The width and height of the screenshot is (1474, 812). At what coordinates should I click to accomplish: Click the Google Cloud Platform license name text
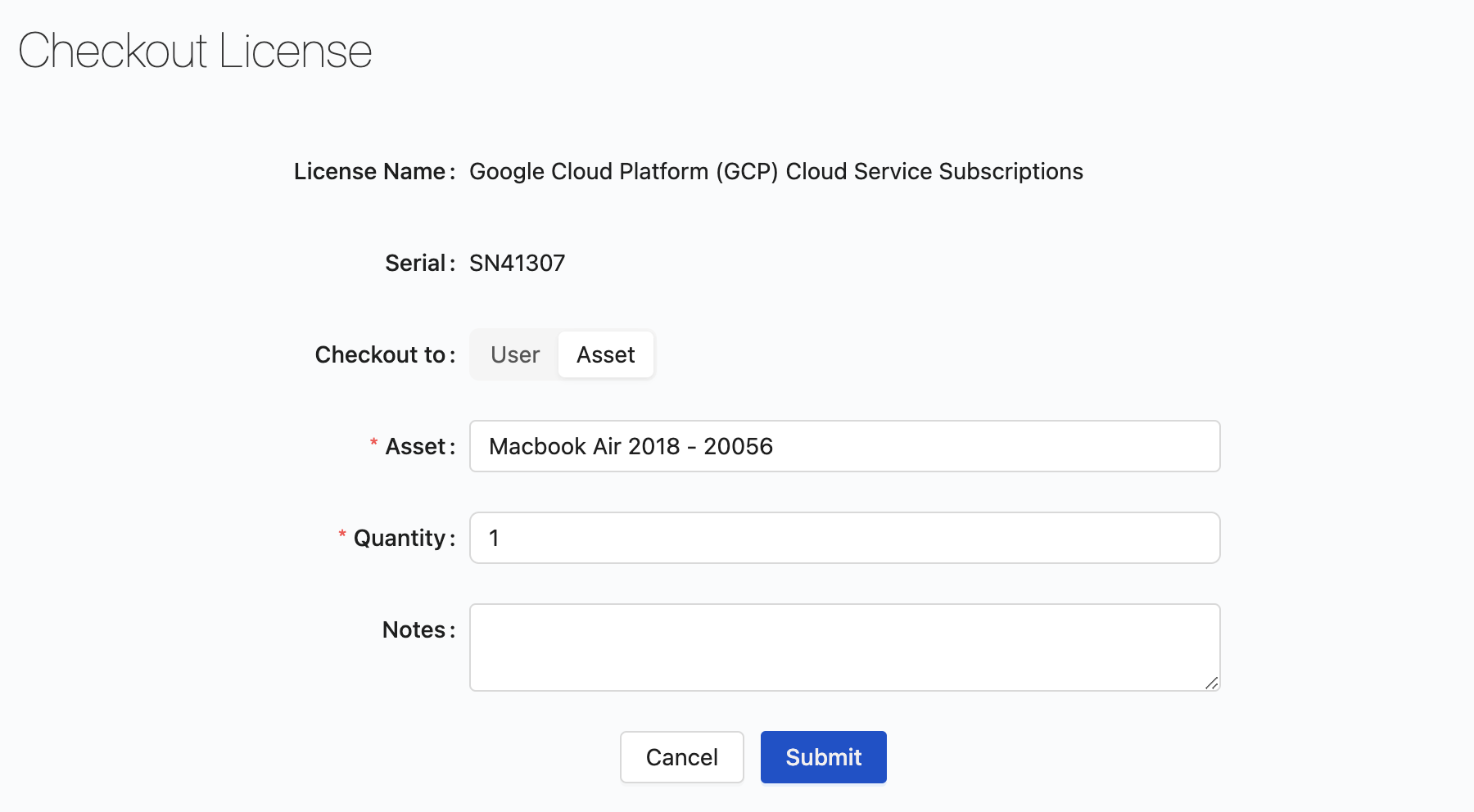point(775,171)
